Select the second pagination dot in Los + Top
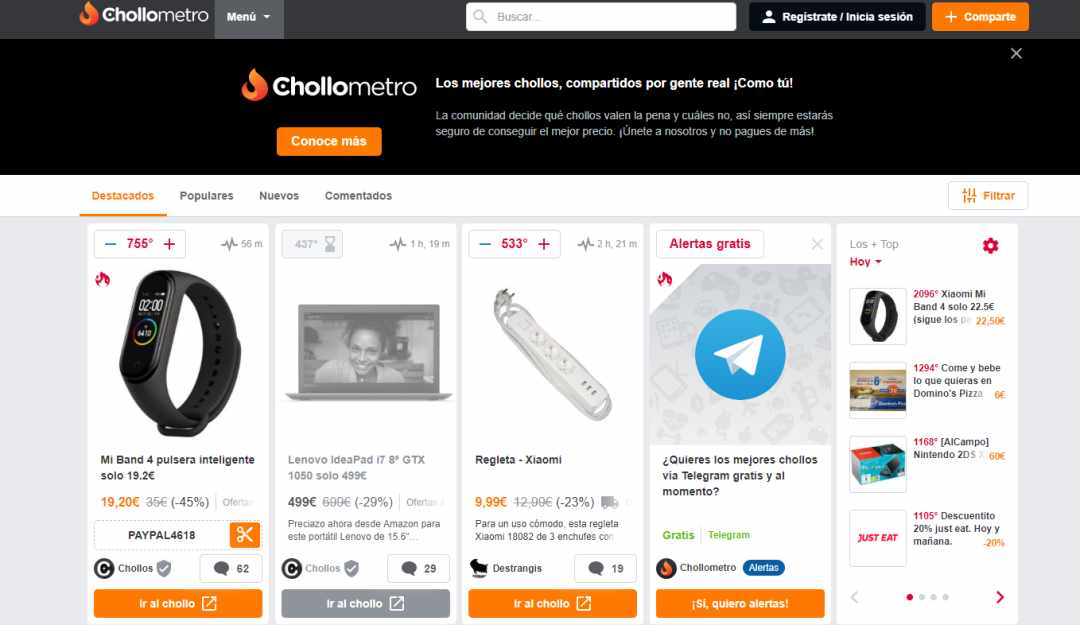Viewport: 1080px width, 625px height. pyautogui.click(x=922, y=597)
